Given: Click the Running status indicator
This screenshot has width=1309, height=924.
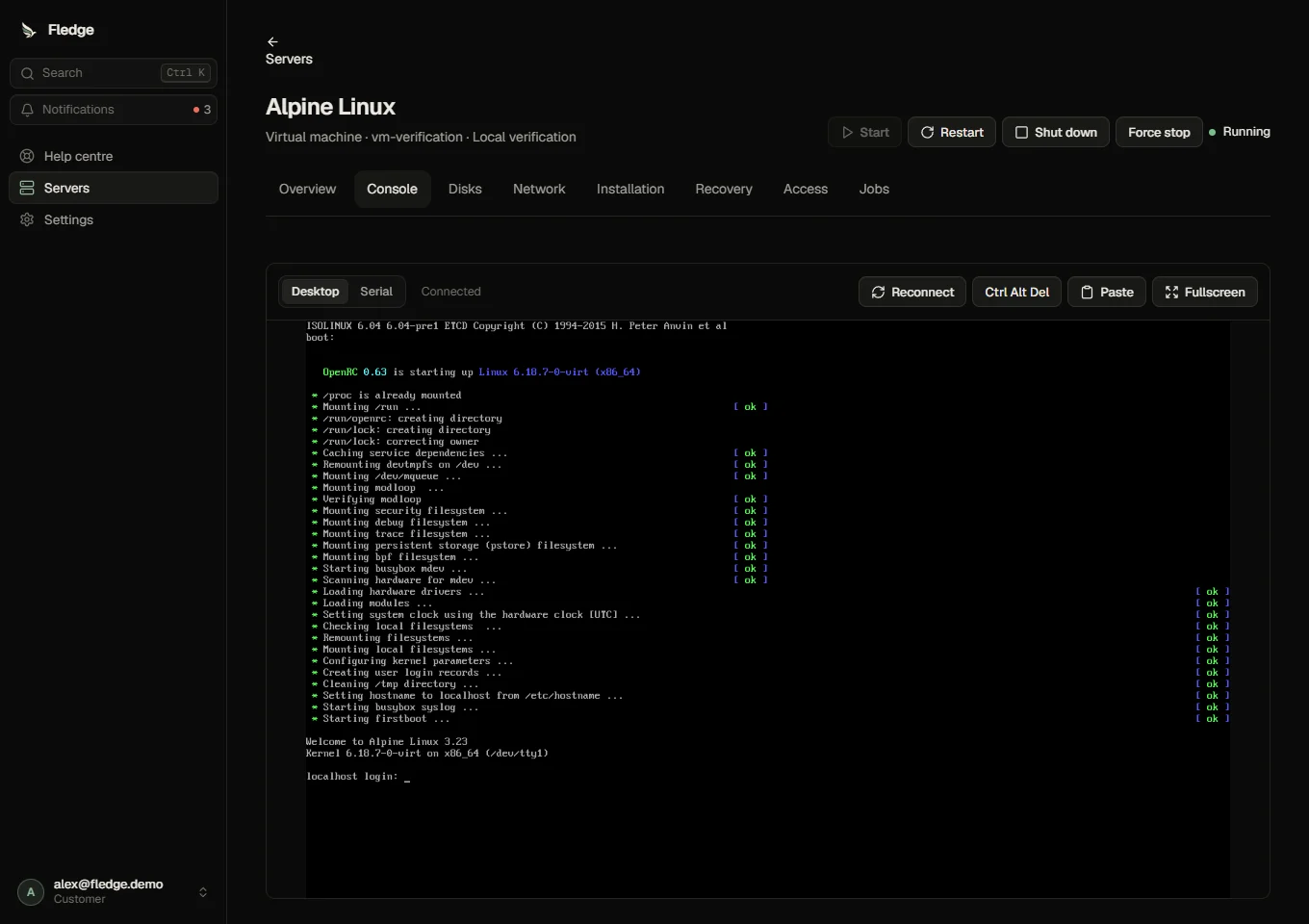Looking at the screenshot, I should coord(1240,132).
